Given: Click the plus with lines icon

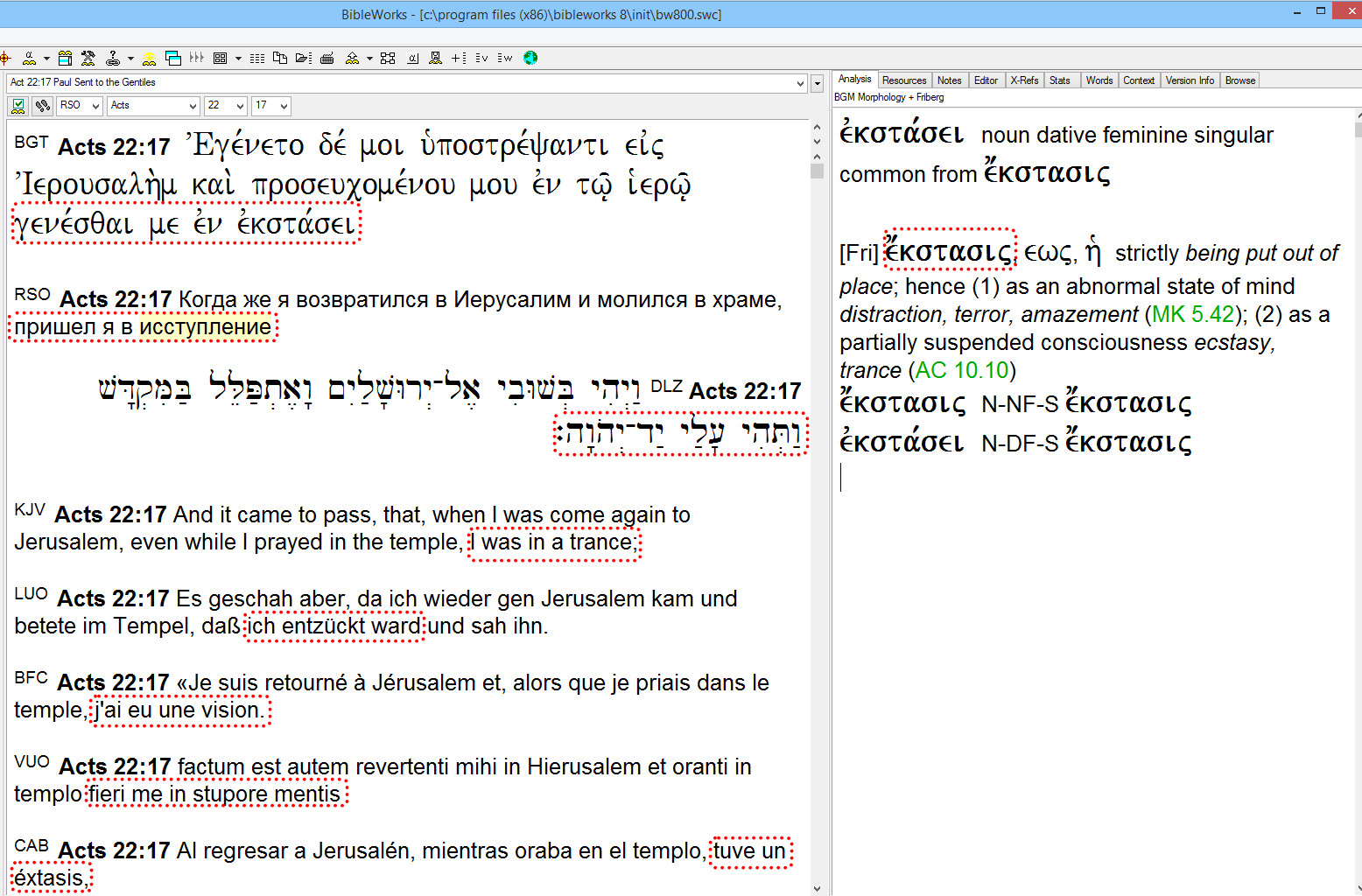Looking at the screenshot, I should [x=459, y=58].
